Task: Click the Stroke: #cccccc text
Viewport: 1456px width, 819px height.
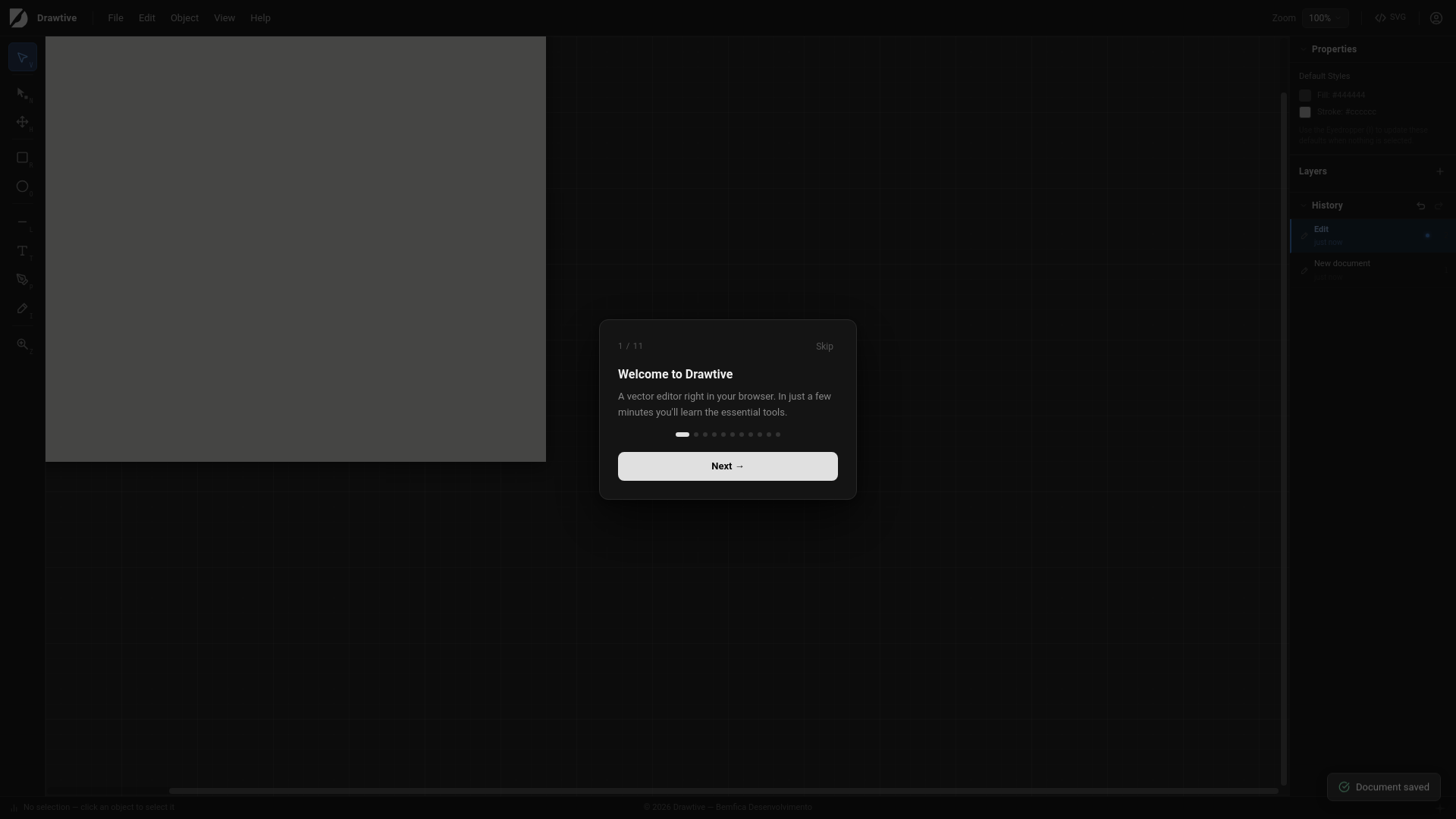Action: click(x=1346, y=112)
